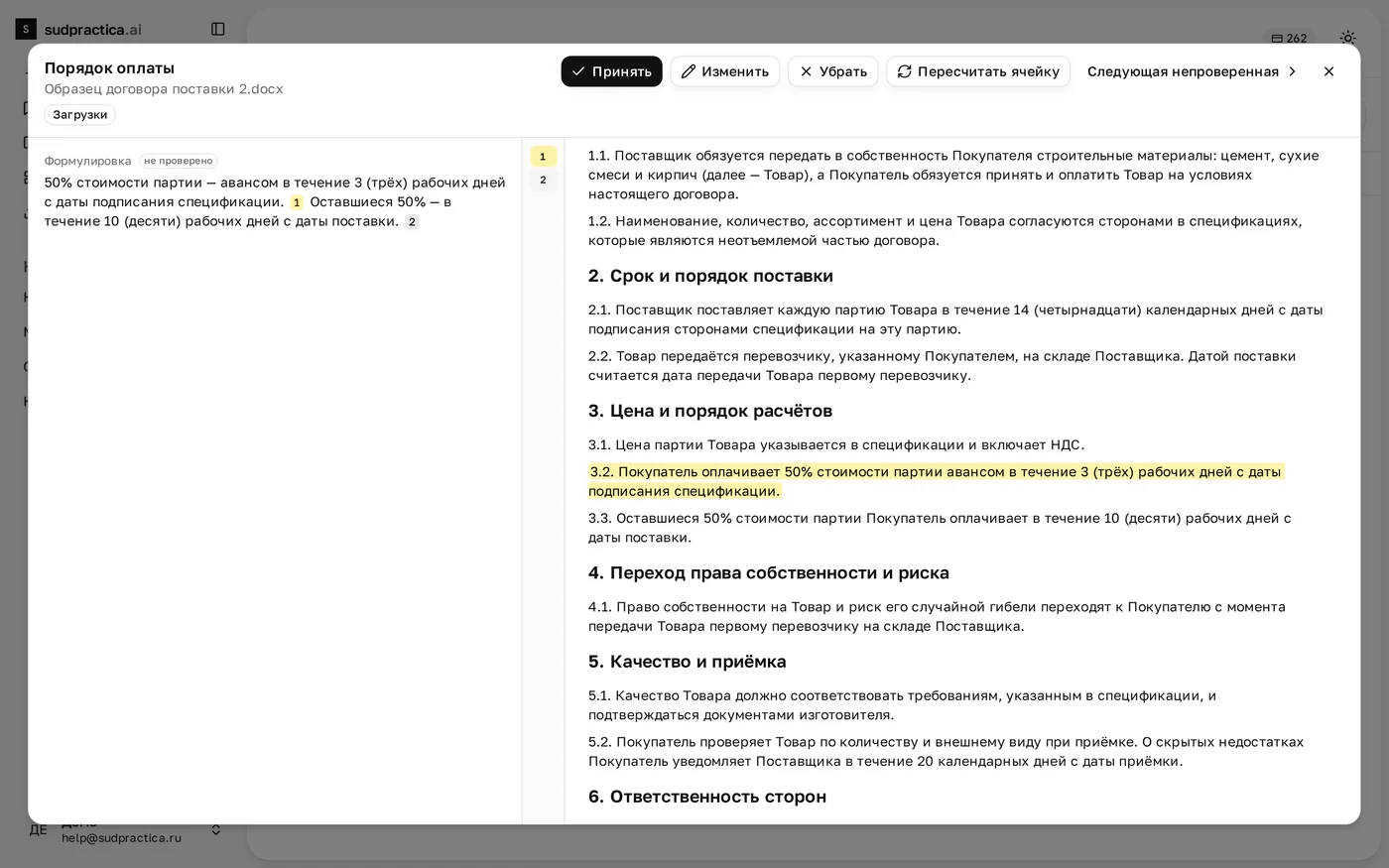Click heading '6. Ответственность сторон'

707,797
